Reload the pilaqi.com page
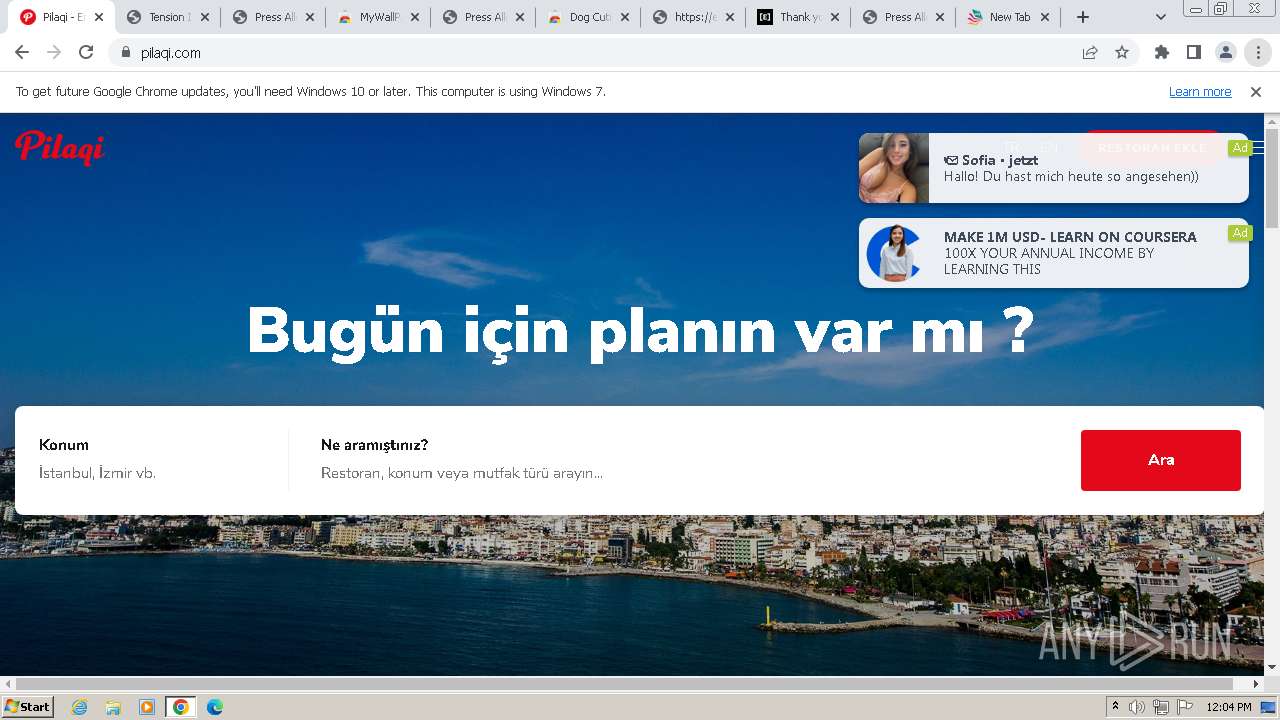 86,53
